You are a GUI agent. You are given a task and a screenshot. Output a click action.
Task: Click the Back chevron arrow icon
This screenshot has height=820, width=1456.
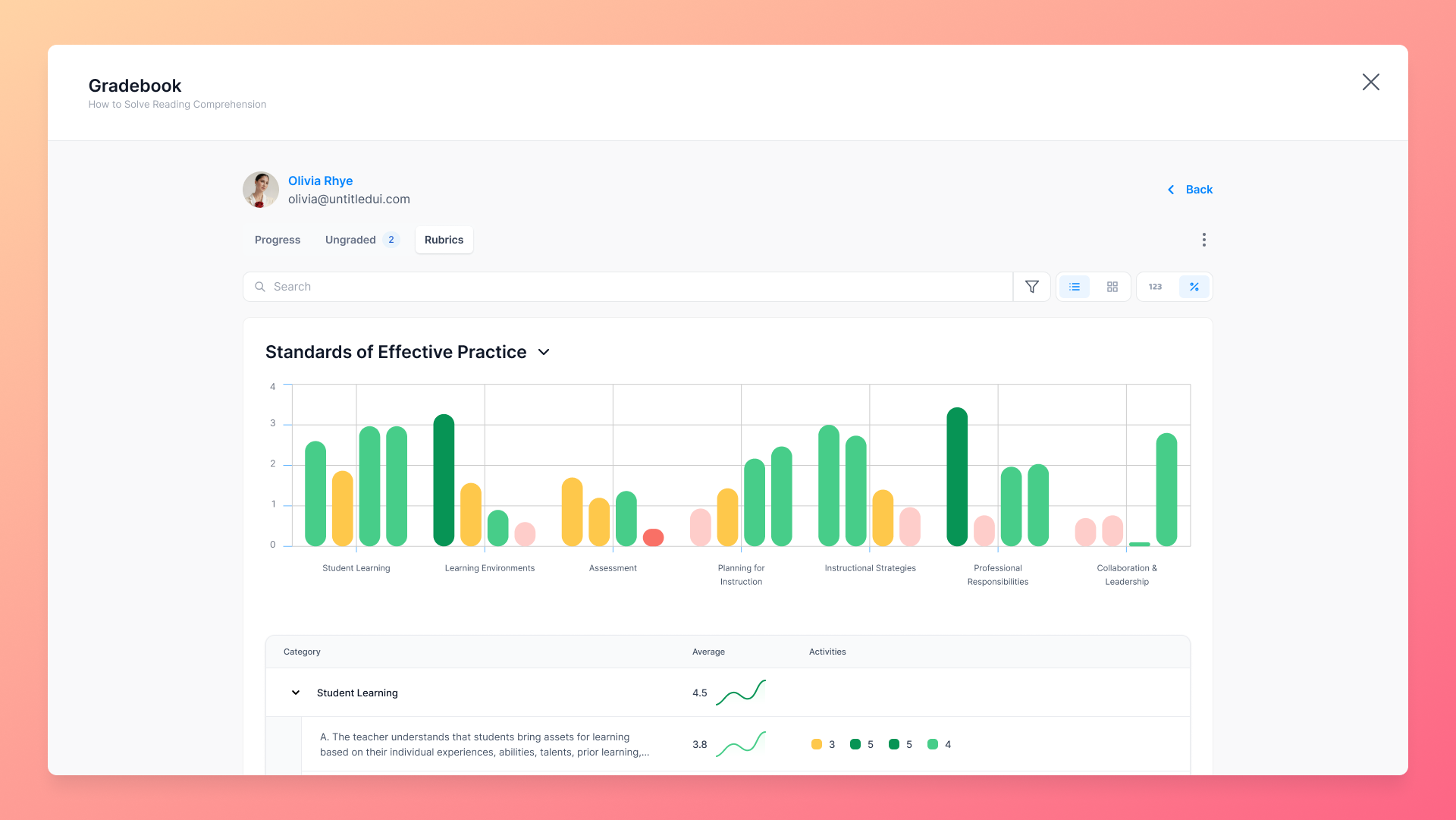pyautogui.click(x=1171, y=190)
